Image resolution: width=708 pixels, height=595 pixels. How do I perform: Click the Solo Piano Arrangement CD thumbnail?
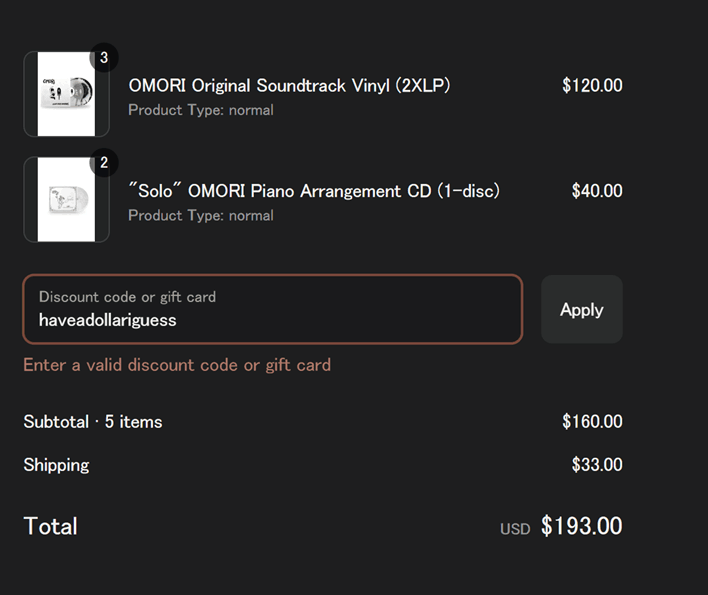click(x=66, y=199)
